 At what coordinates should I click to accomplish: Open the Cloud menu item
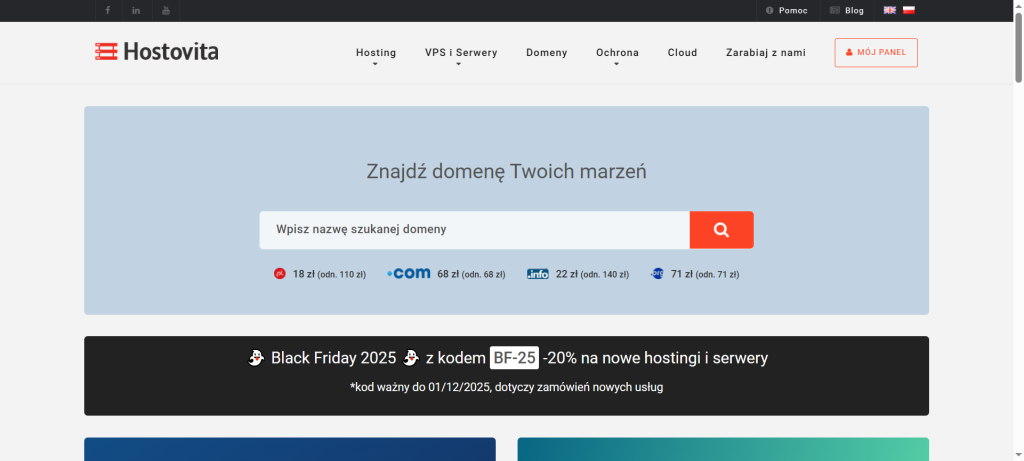point(682,53)
